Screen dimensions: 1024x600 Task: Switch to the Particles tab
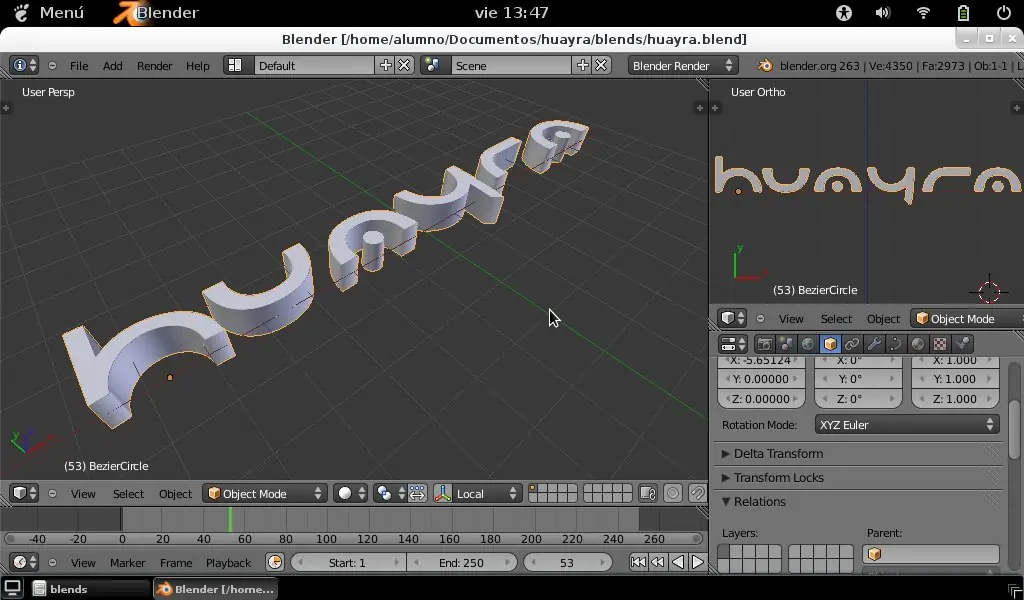[x=962, y=344]
